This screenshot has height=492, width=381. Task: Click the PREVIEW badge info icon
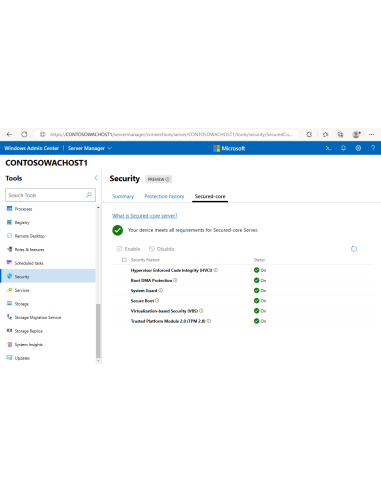click(x=168, y=179)
